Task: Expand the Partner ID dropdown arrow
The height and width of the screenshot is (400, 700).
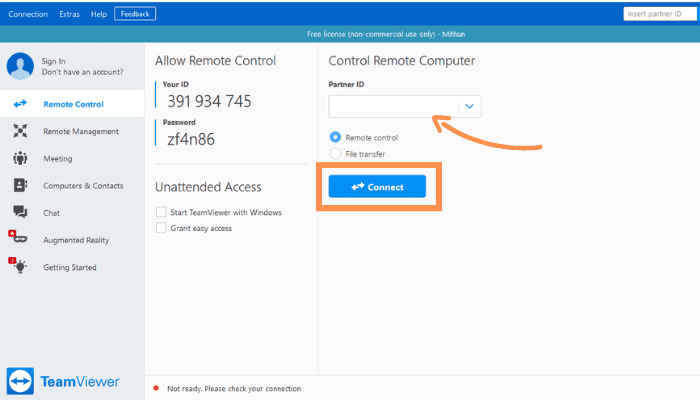Action: tap(469, 106)
